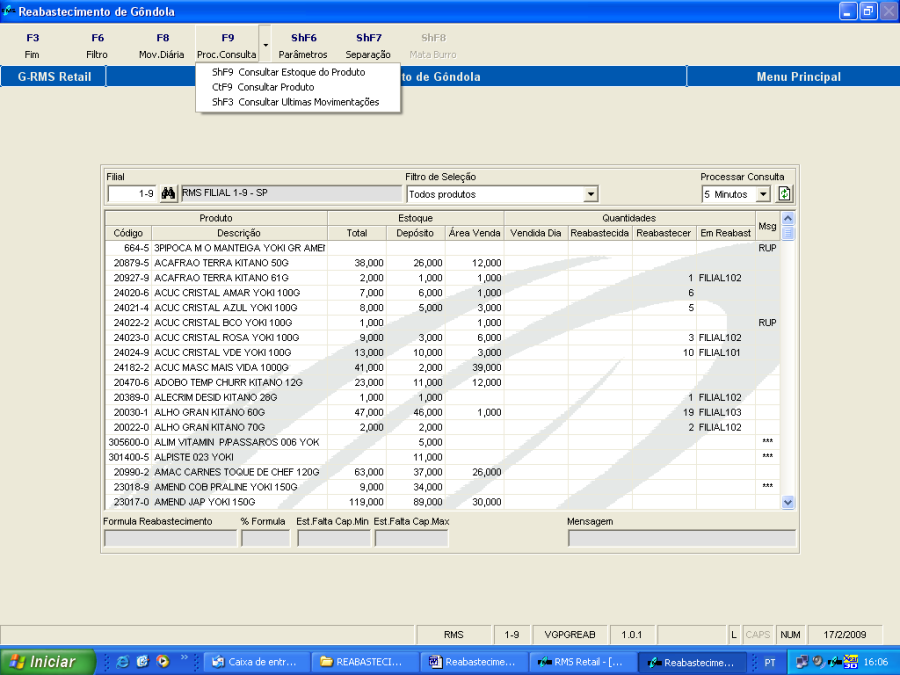Expand the quick launch chevron on taskbar
The height and width of the screenshot is (675, 900).
point(184,658)
